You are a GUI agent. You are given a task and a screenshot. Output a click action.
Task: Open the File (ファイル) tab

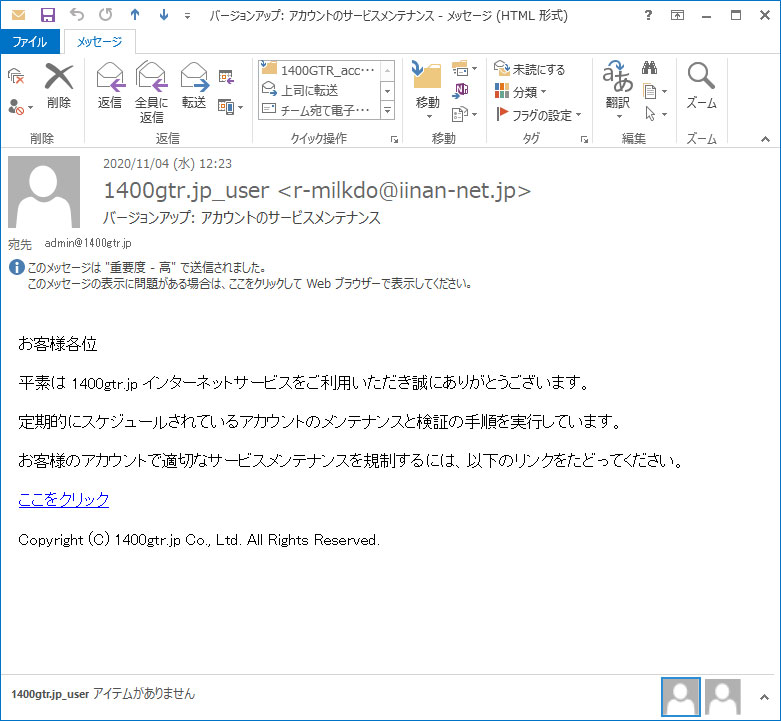[30, 42]
